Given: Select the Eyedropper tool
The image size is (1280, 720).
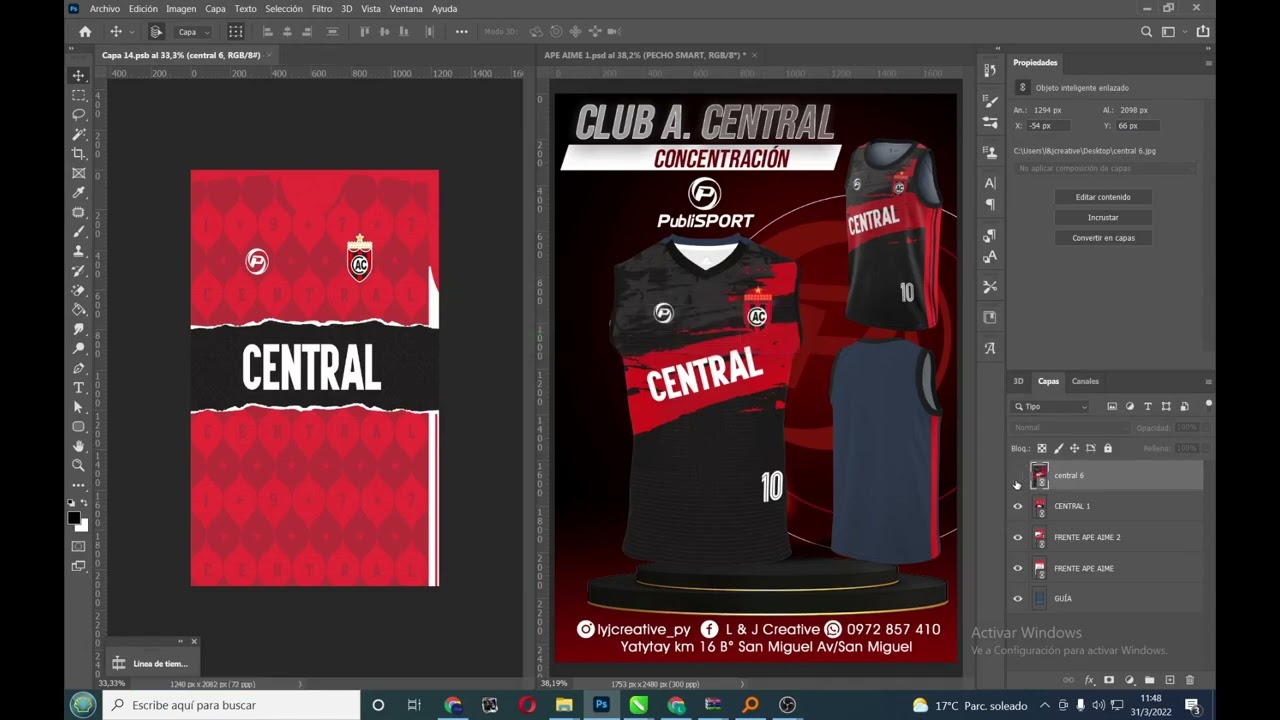Looking at the screenshot, I should tap(78, 193).
